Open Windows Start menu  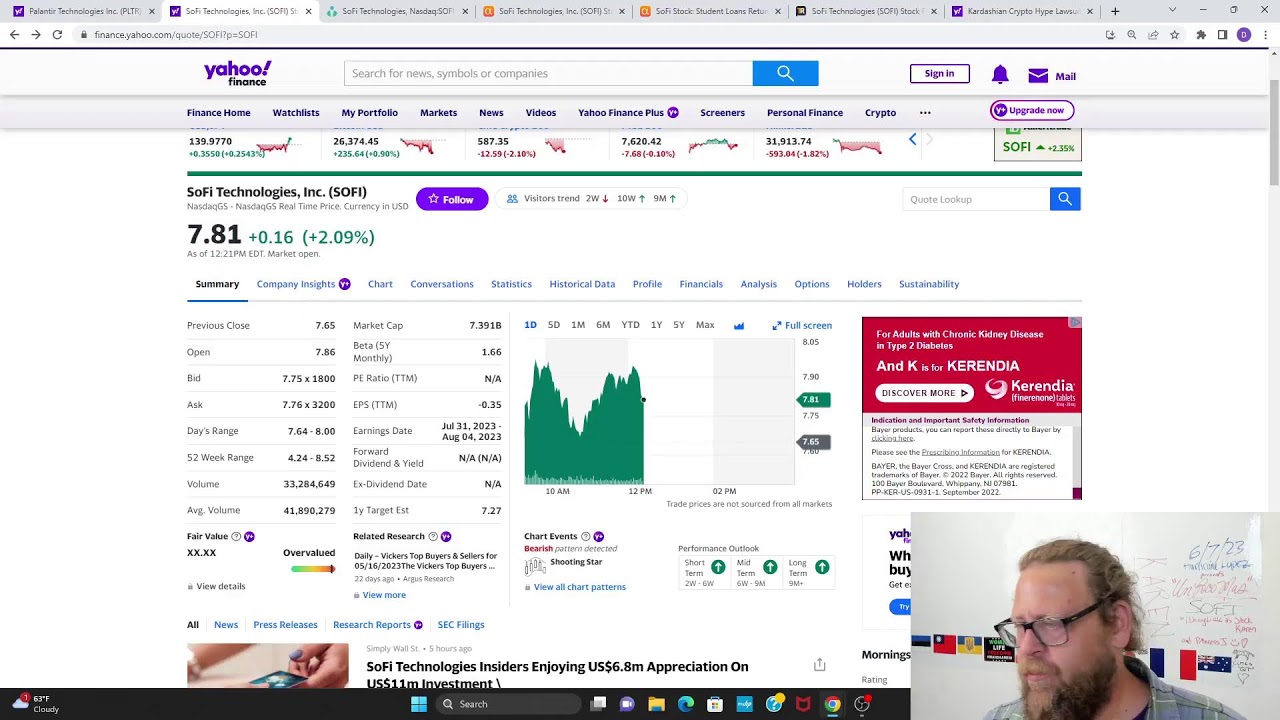coord(419,704)
